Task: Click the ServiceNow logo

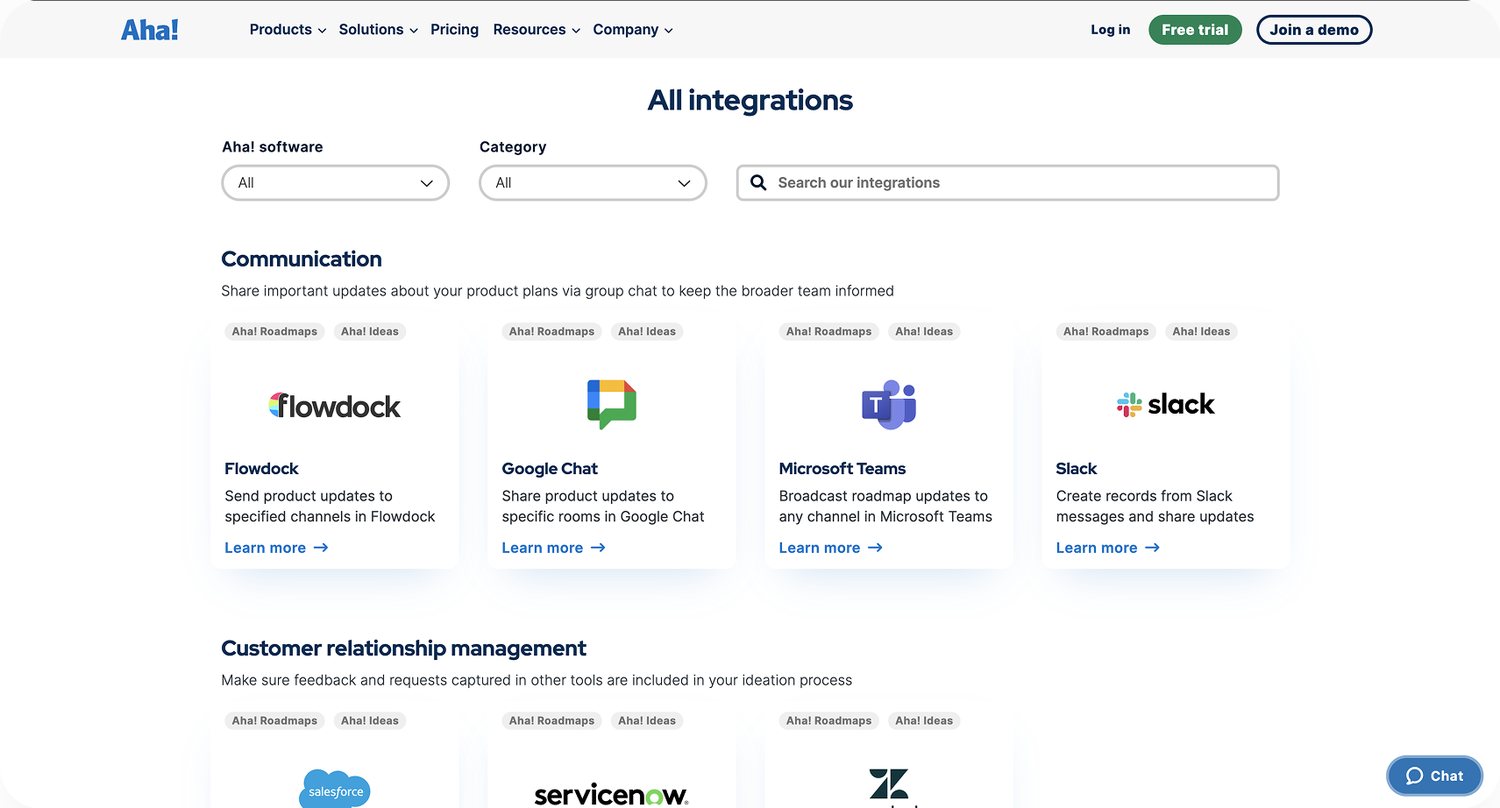Action: (611, 795)
